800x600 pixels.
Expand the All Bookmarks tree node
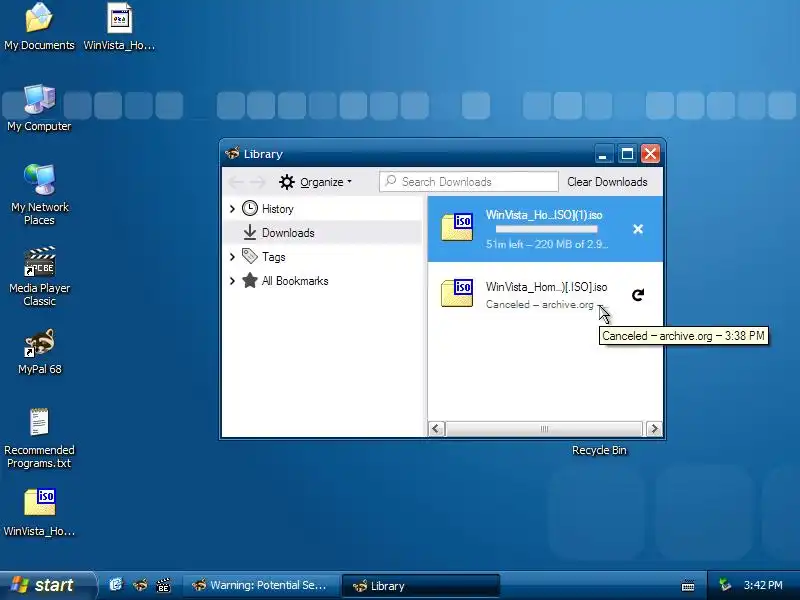coord(233,281)
